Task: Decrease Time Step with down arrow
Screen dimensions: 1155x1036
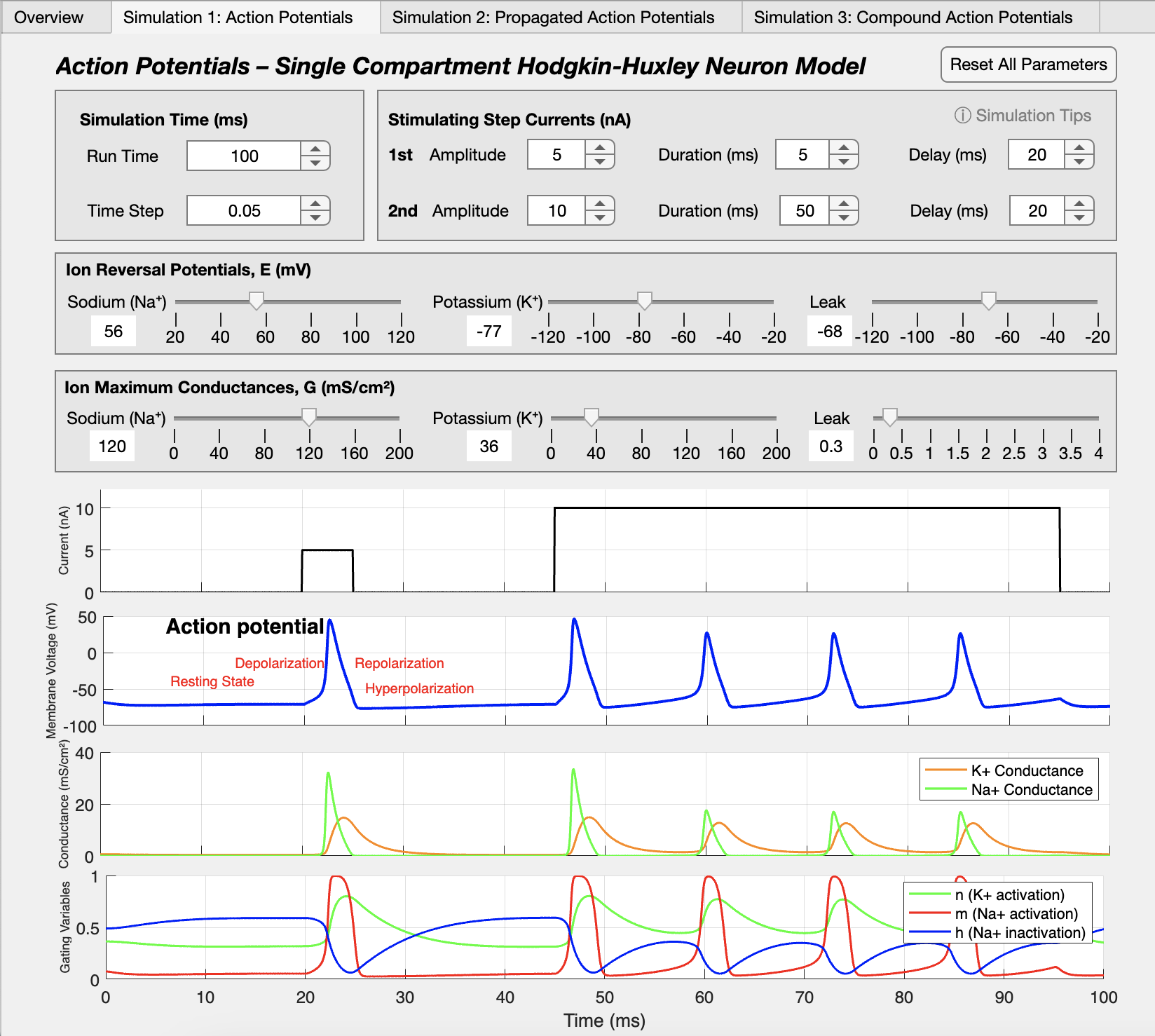Action: pos(315,218)
